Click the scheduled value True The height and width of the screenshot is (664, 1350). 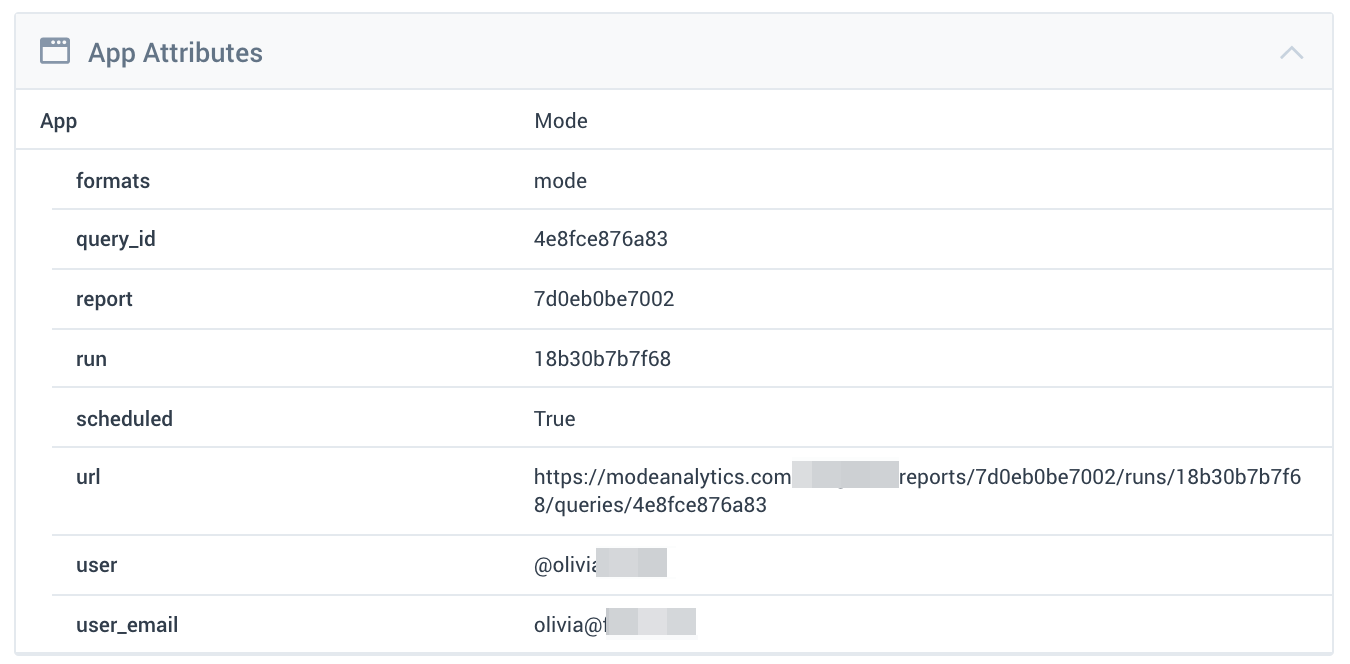coord(555,418)
